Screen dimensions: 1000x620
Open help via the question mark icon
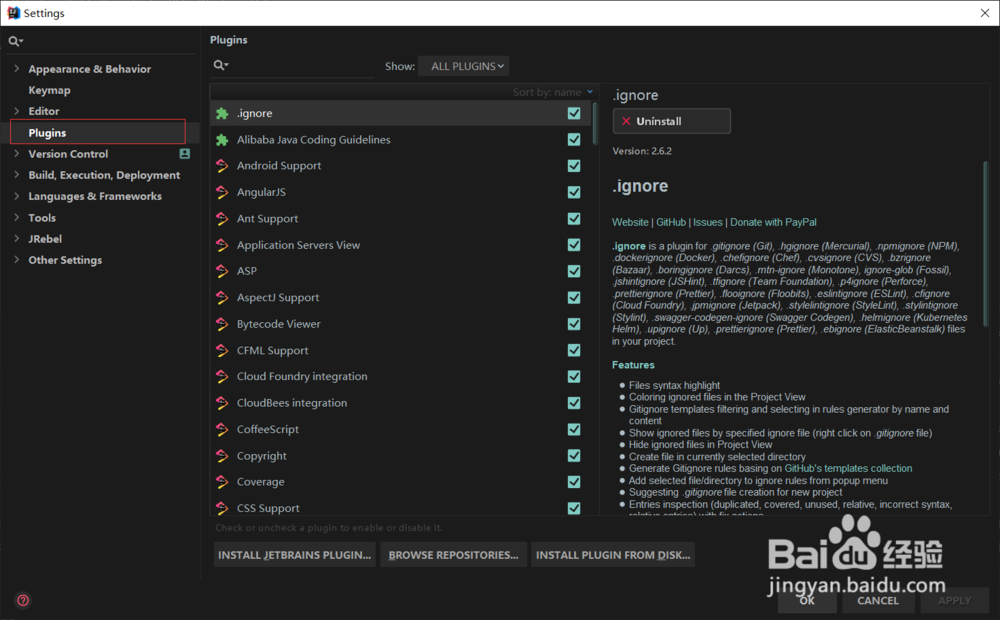[x=23, y=600]
